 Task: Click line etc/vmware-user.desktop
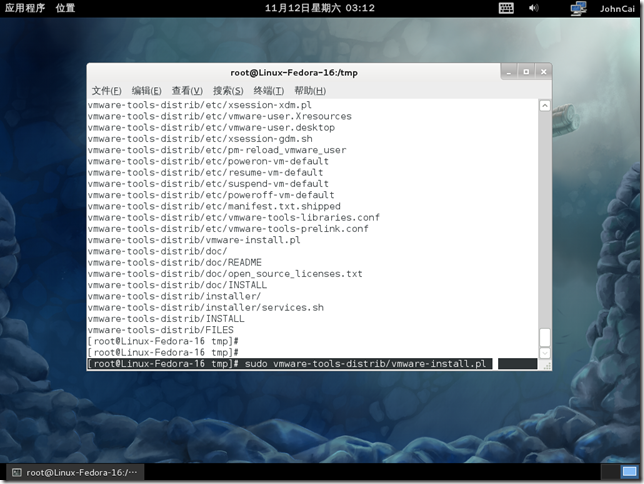pyautogui.click(x=211, y=127)
